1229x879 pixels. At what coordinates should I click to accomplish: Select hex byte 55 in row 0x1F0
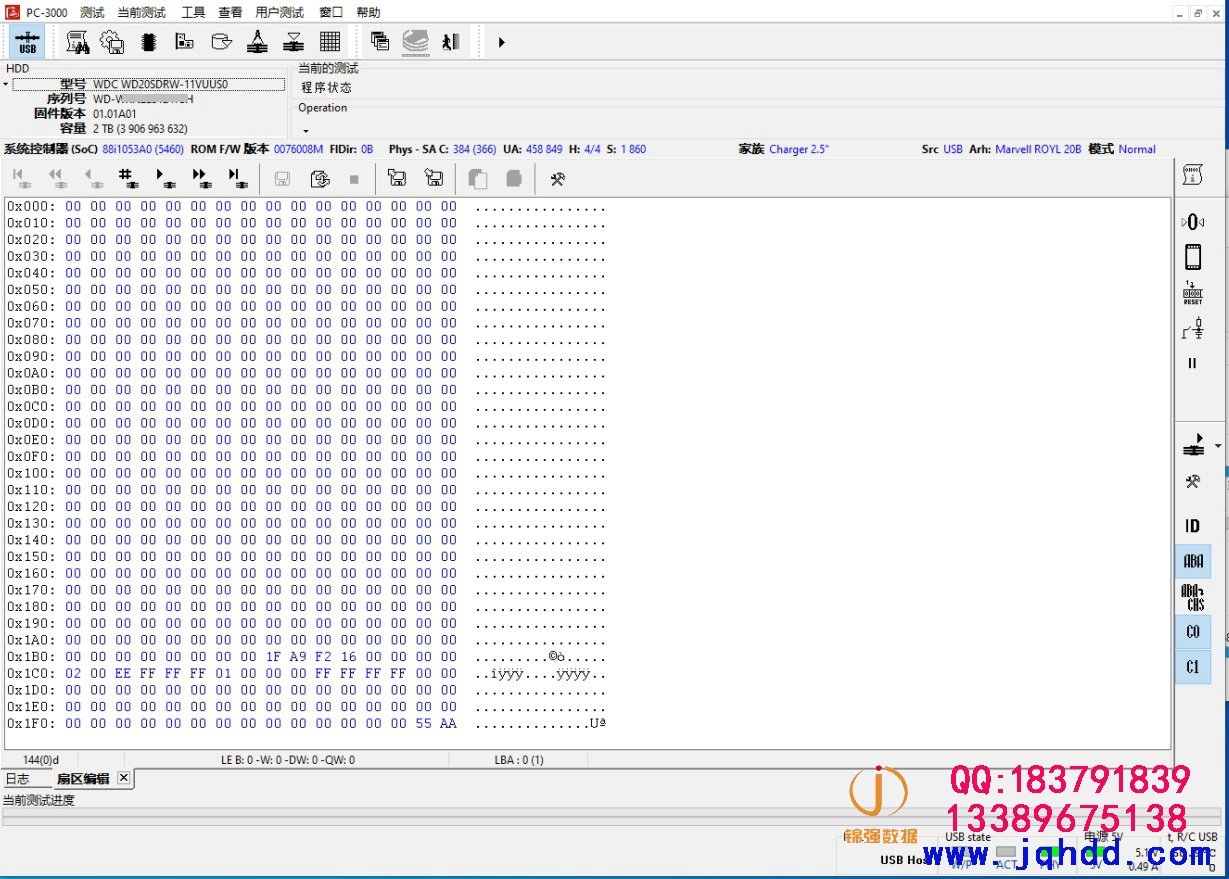(x=424, y=723)
